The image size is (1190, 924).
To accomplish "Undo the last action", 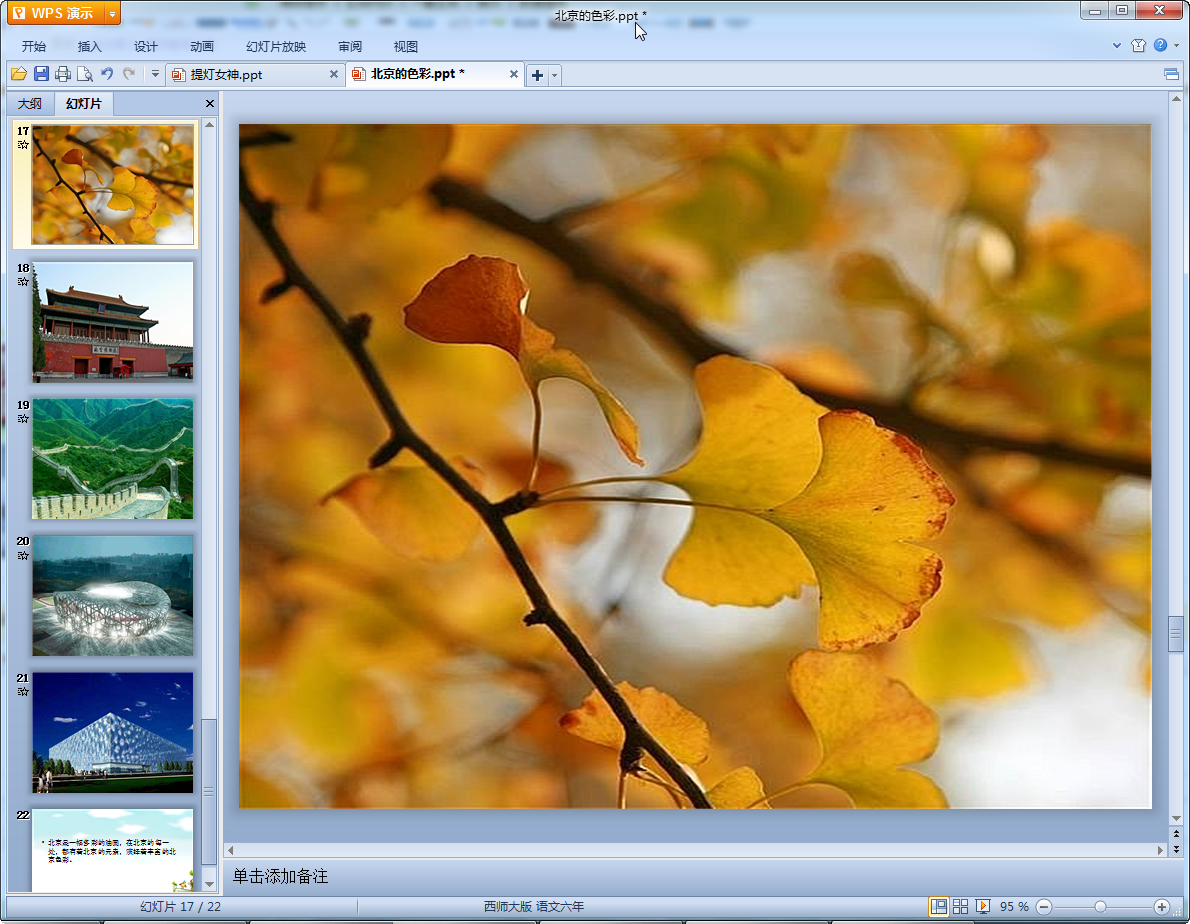I will [107, 74].
